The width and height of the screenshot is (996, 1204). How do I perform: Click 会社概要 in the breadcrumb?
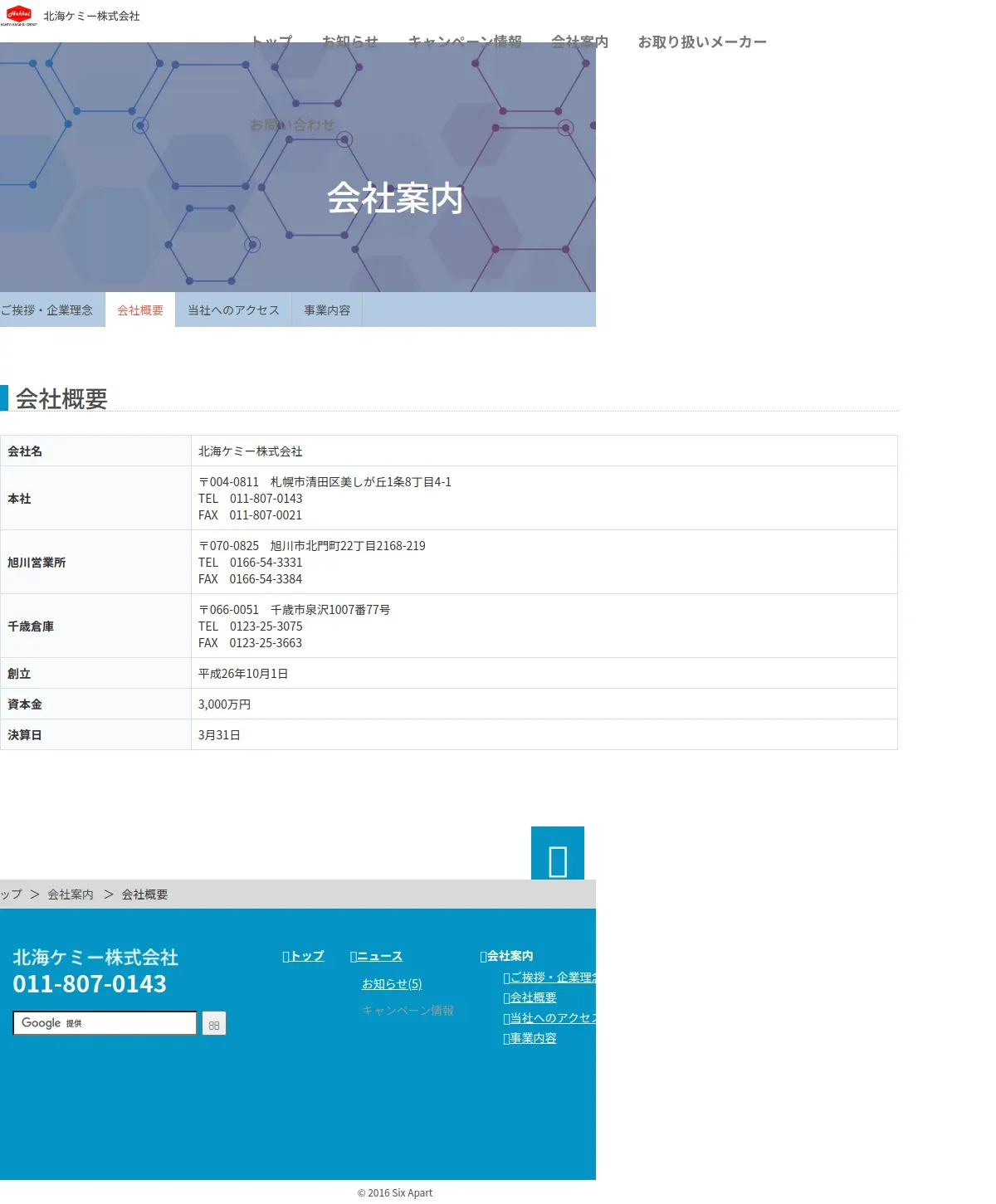(145, 894)
